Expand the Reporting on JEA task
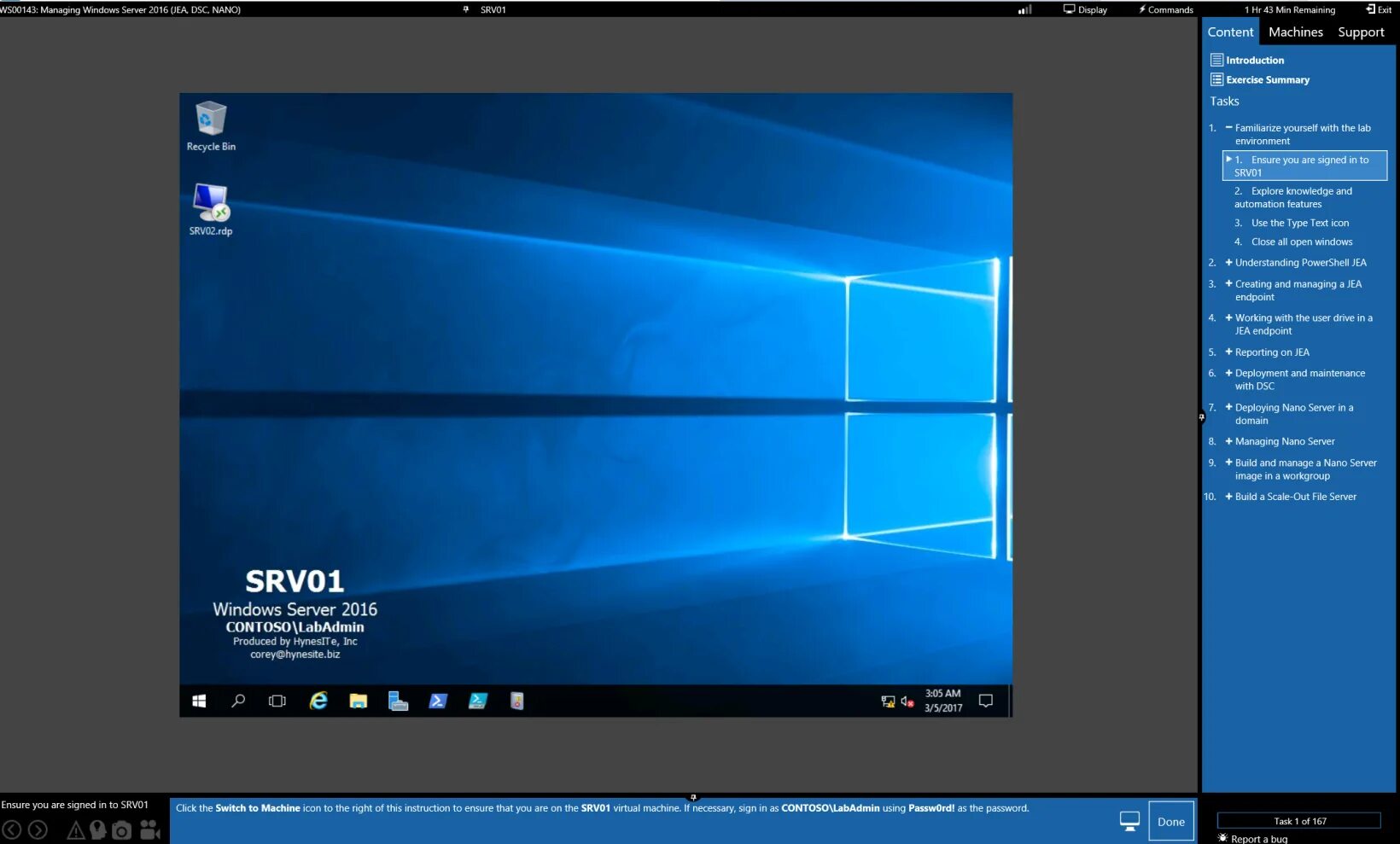Viewport: 1400px width, 844px height. pos(1228,352)
